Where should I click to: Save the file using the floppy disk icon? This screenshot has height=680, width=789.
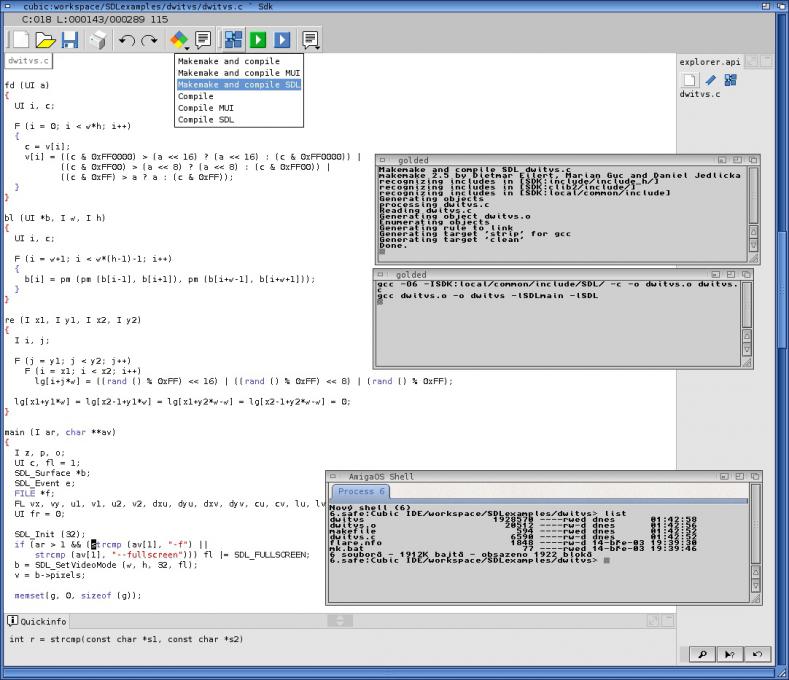coord(69,40)
